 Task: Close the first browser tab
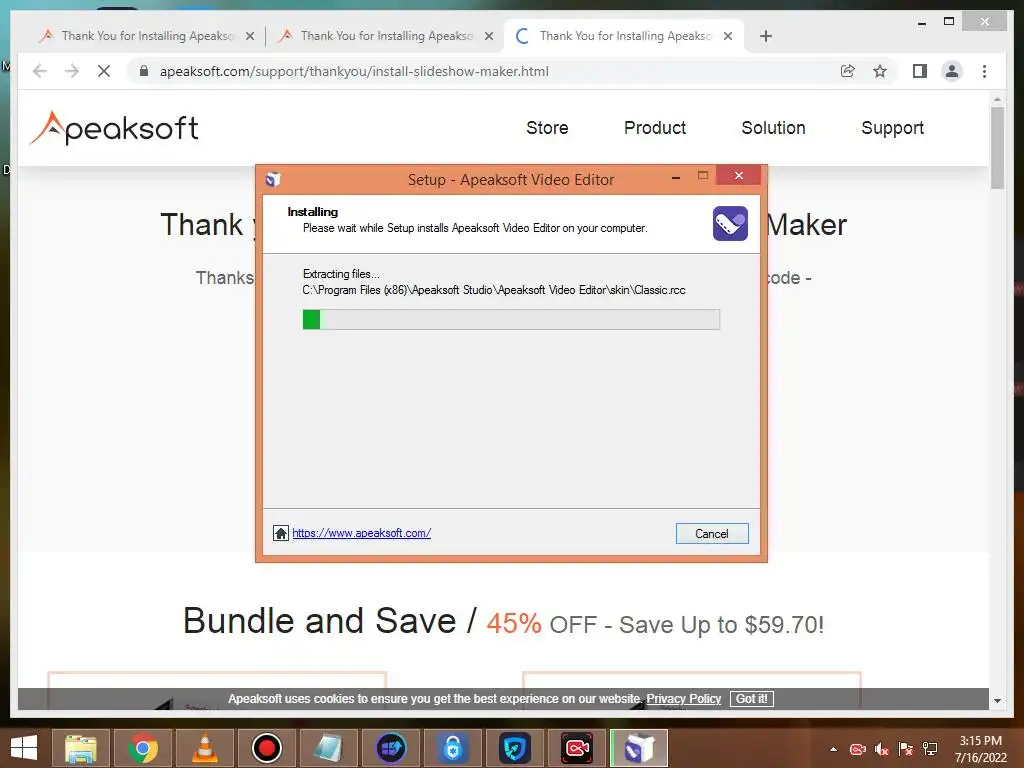[x=249, y=36]
